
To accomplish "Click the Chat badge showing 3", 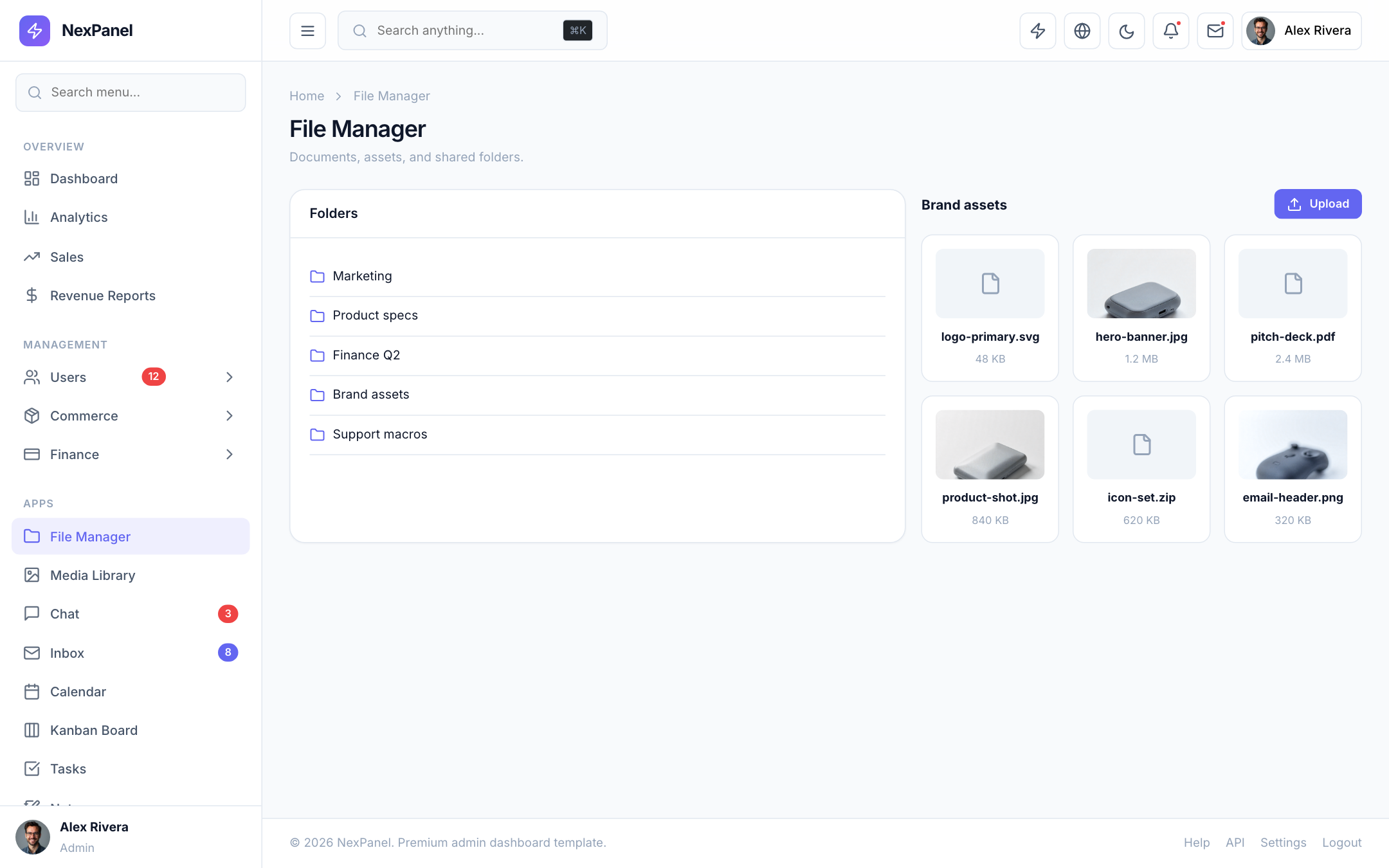I will (228, 613).
